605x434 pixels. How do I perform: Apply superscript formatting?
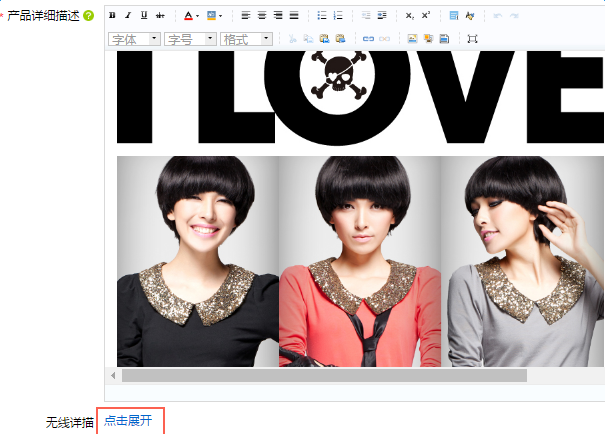(x=426, y=16)
